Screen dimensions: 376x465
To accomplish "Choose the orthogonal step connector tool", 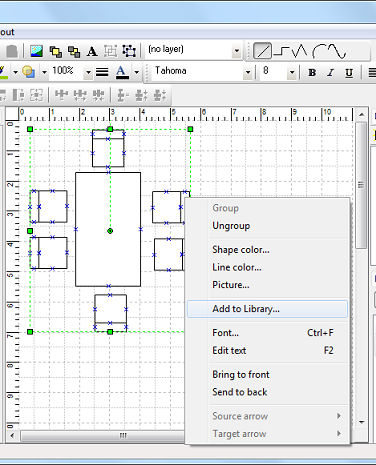I will click(282, 51).
